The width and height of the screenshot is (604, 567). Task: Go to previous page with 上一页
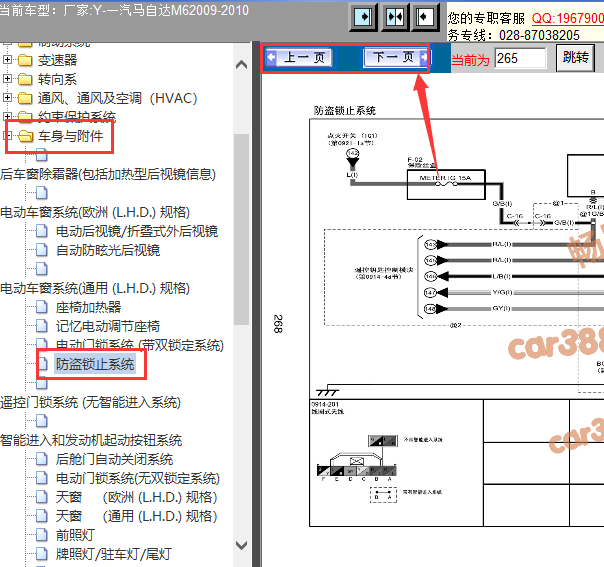pos(299,58)
